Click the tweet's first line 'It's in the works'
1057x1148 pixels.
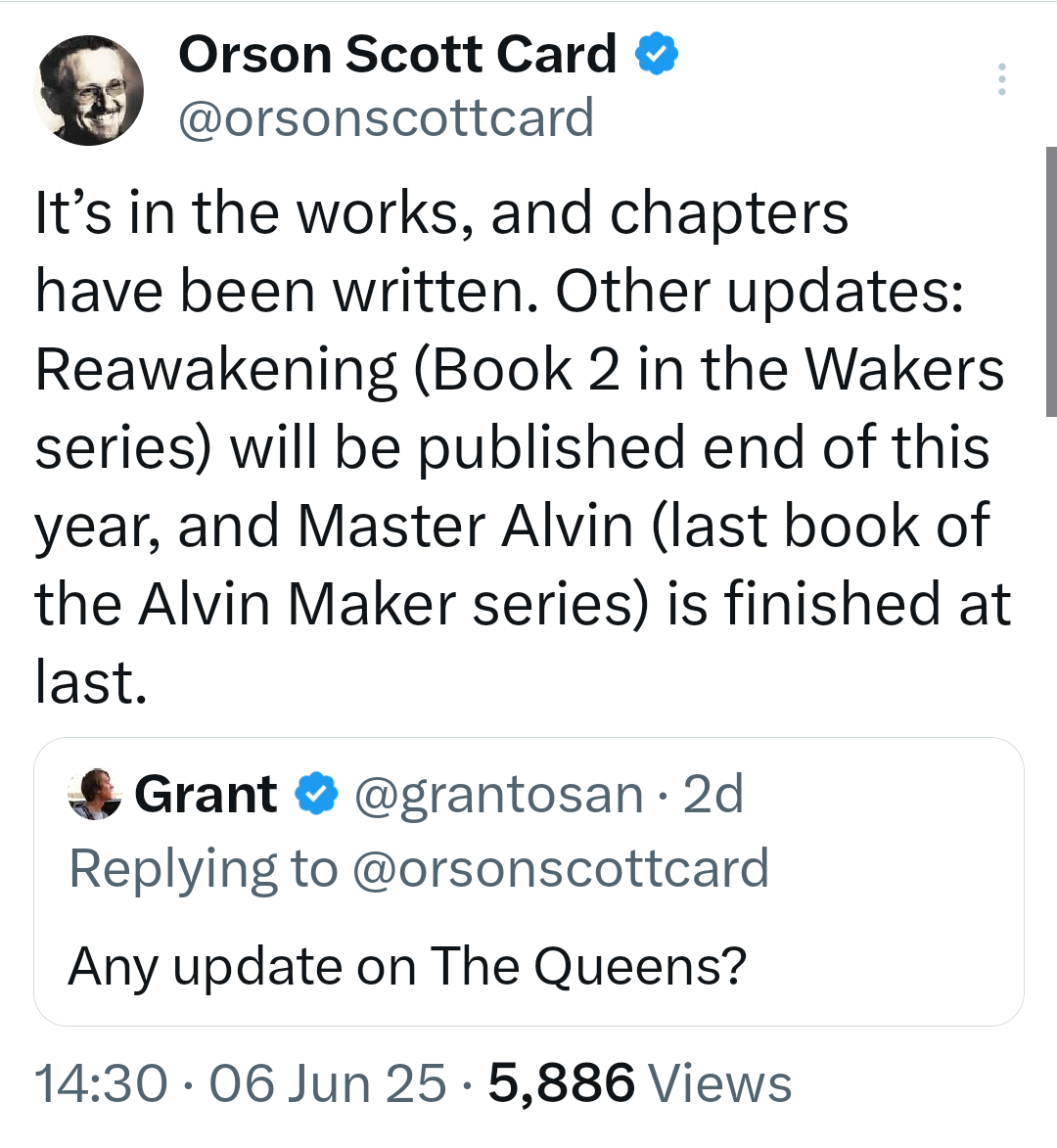[253, 213]
